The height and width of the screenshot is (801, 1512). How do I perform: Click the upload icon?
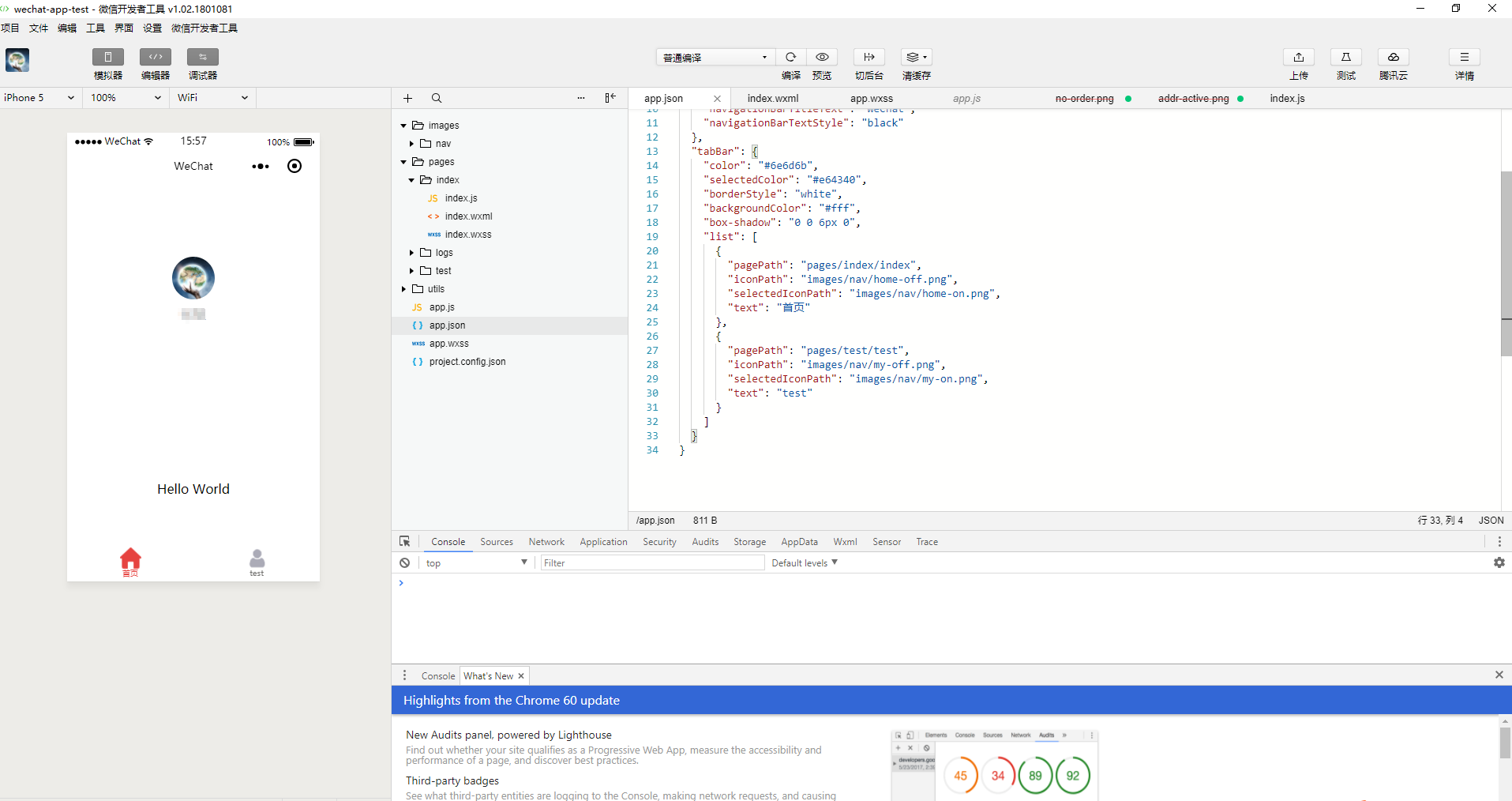click(x=1299, y=57)
